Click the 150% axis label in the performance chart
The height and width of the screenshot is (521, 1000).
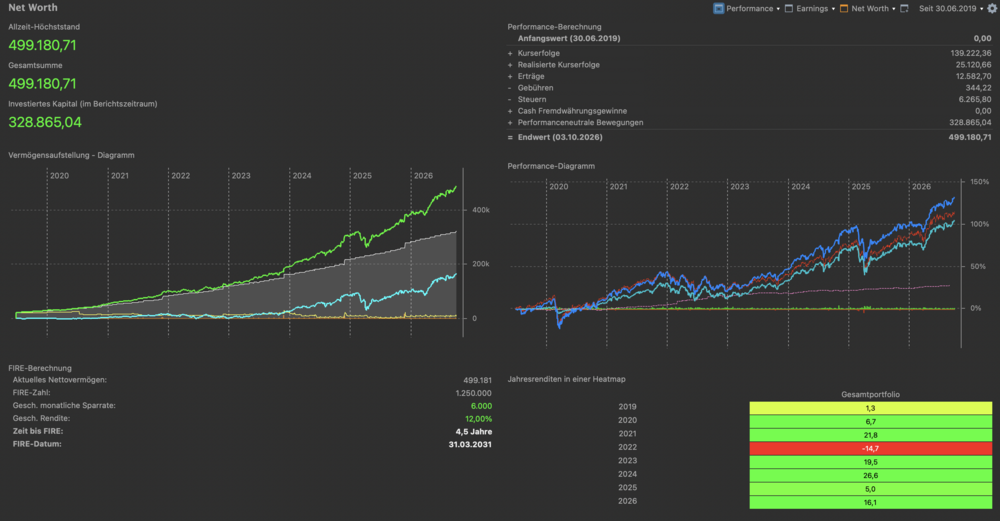980,182
